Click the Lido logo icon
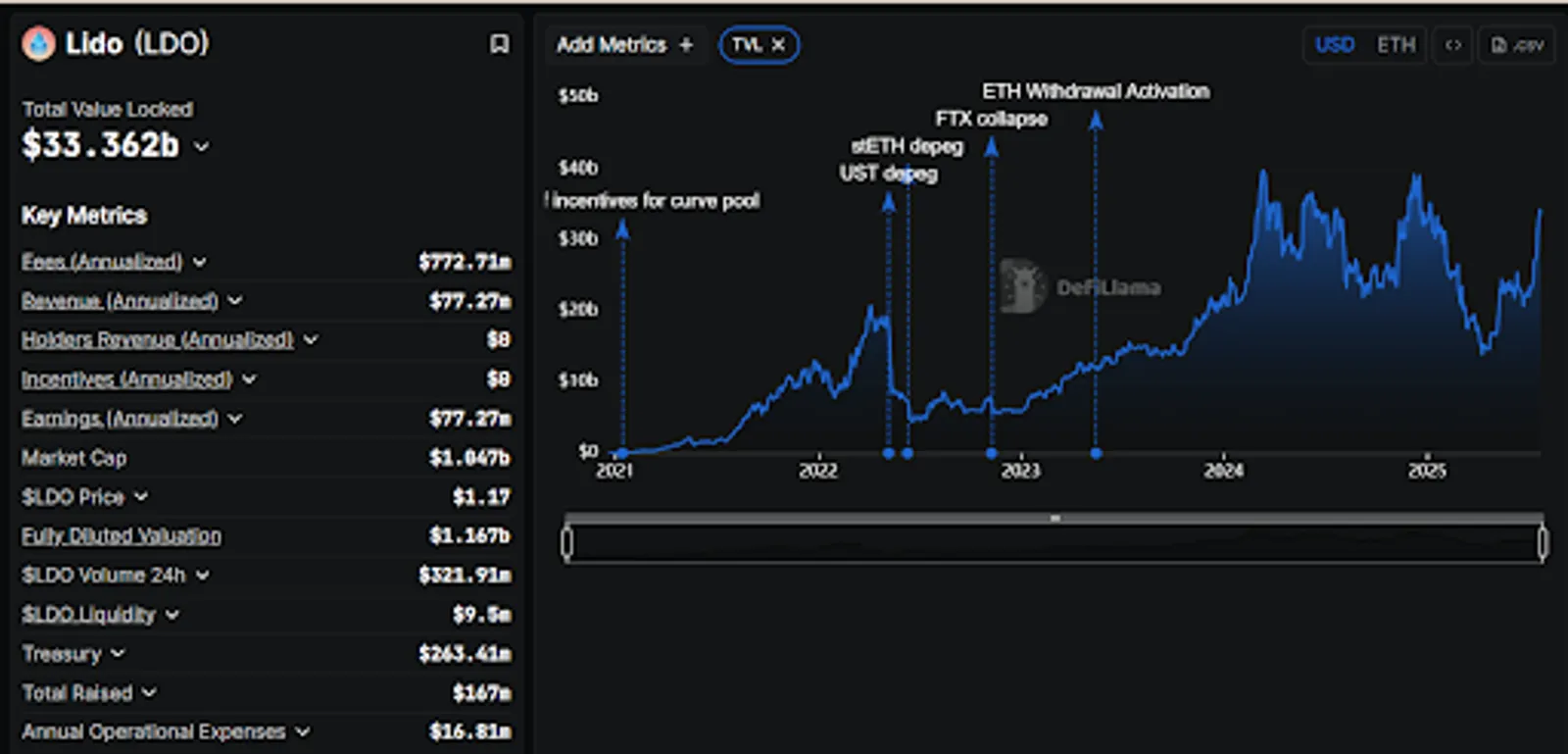This screenshot has width=1568, height=754. tap(39, 44)
